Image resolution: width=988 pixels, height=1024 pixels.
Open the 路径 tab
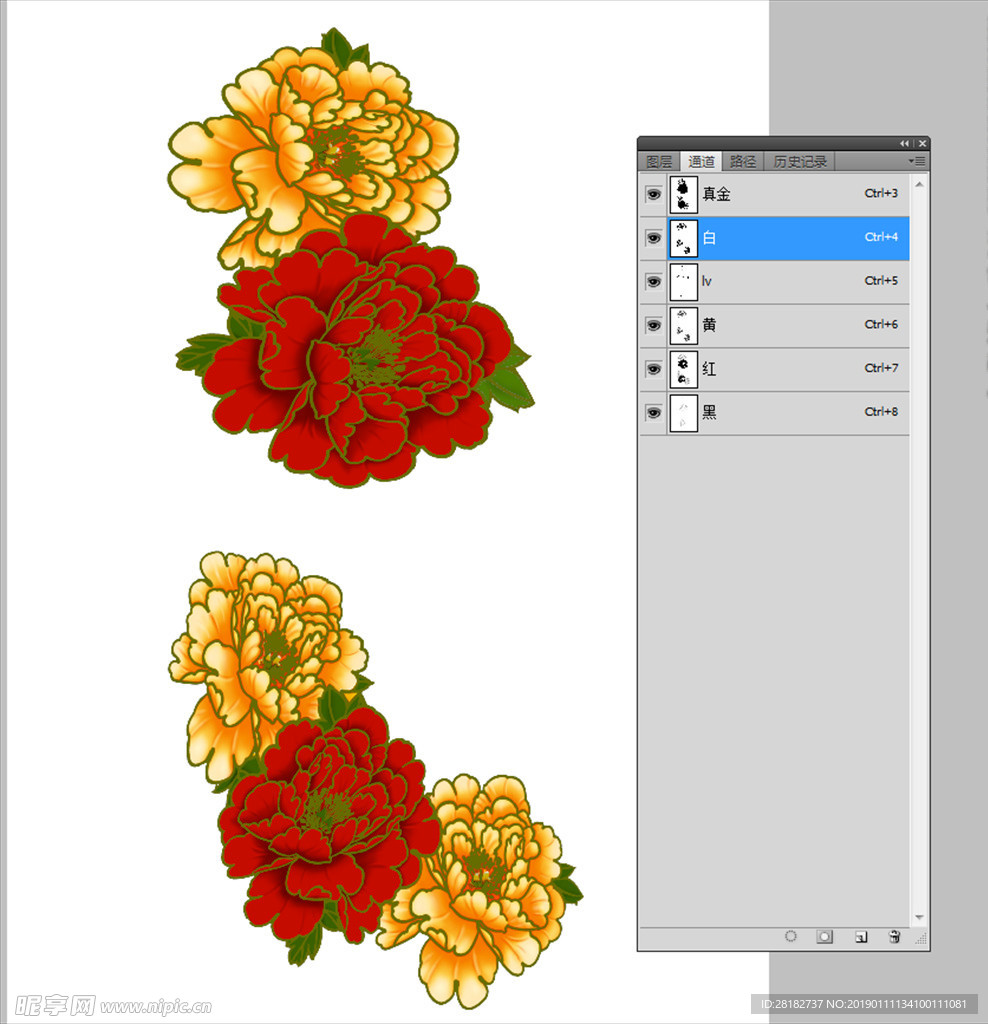point(742,162)
